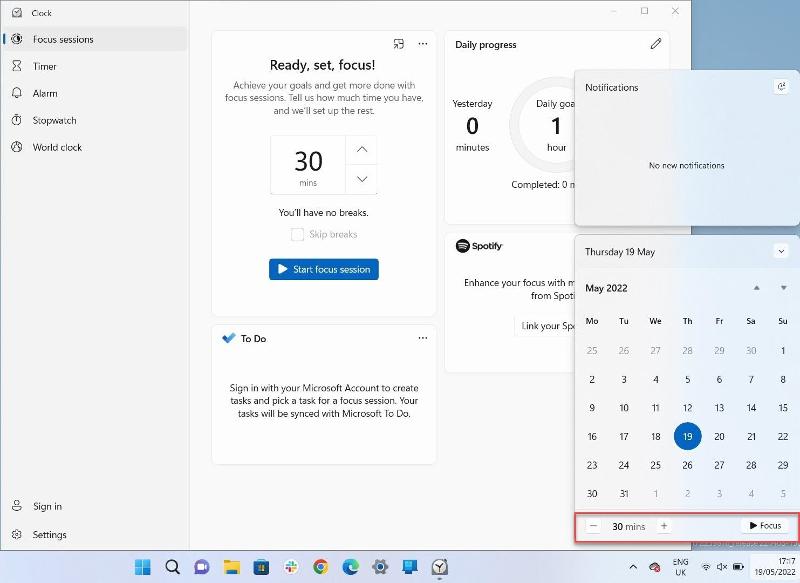Open taskbar Search
The image size is (800, 583).
coord(172,567)
